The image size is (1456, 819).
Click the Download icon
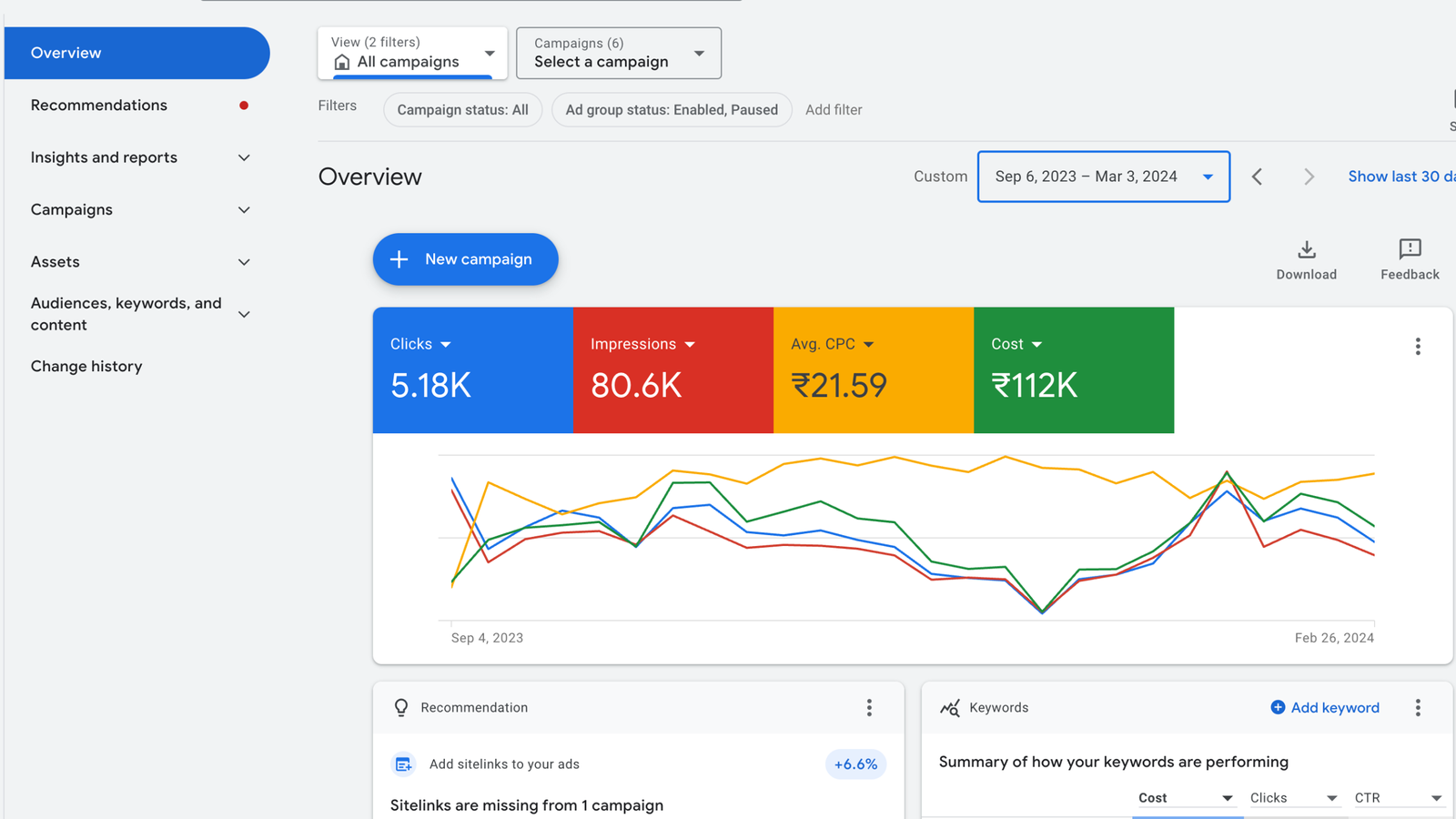point(1306,250)
